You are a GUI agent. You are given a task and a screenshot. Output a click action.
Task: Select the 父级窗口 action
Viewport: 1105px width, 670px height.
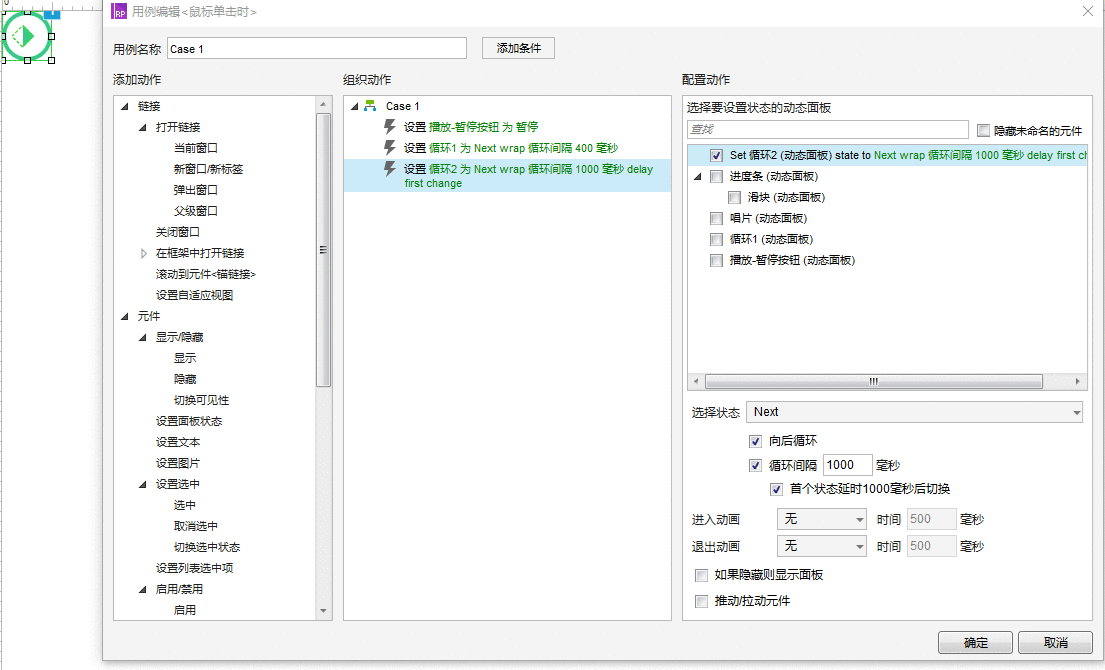click(x=196, y=211)
